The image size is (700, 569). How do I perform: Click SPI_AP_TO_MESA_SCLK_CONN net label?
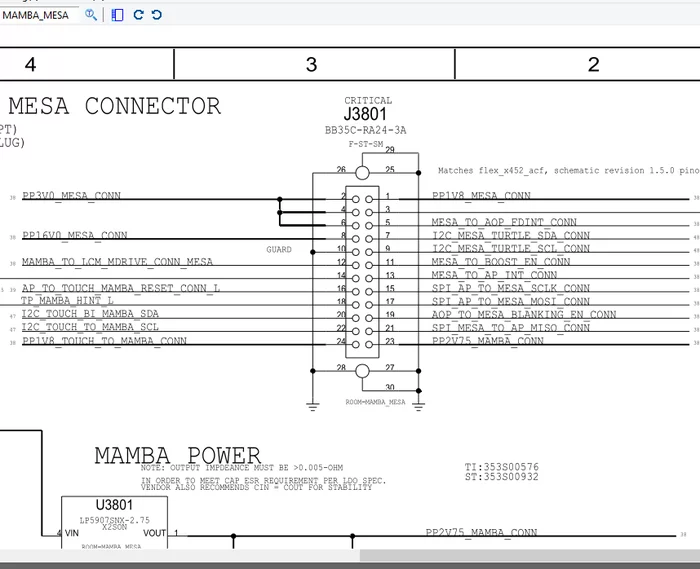[x=511, y=288]
